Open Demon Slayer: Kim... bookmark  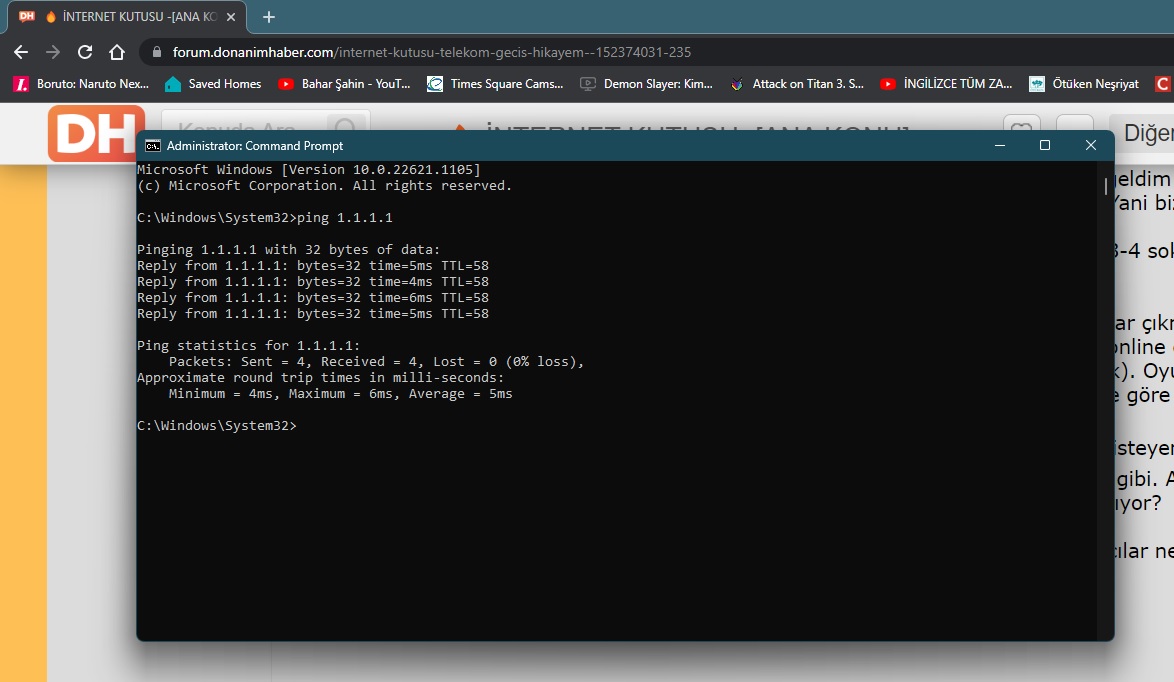coord(647,84)
